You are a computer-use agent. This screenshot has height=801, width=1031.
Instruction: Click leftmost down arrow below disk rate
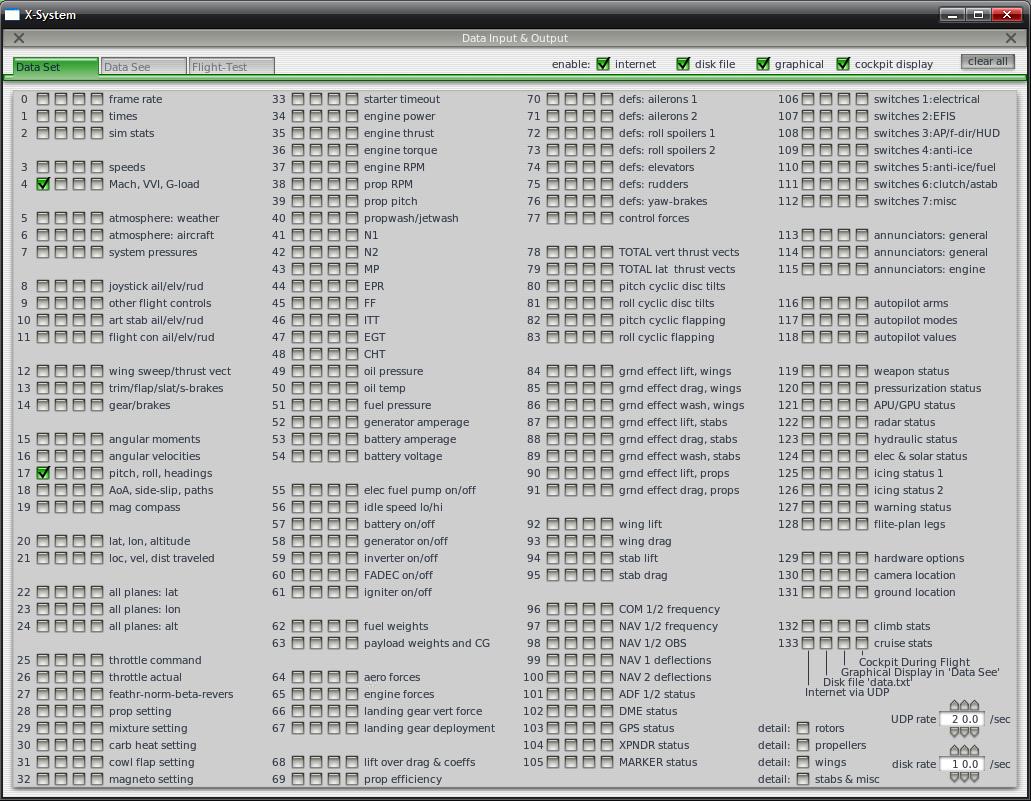[x=954, y=777]
